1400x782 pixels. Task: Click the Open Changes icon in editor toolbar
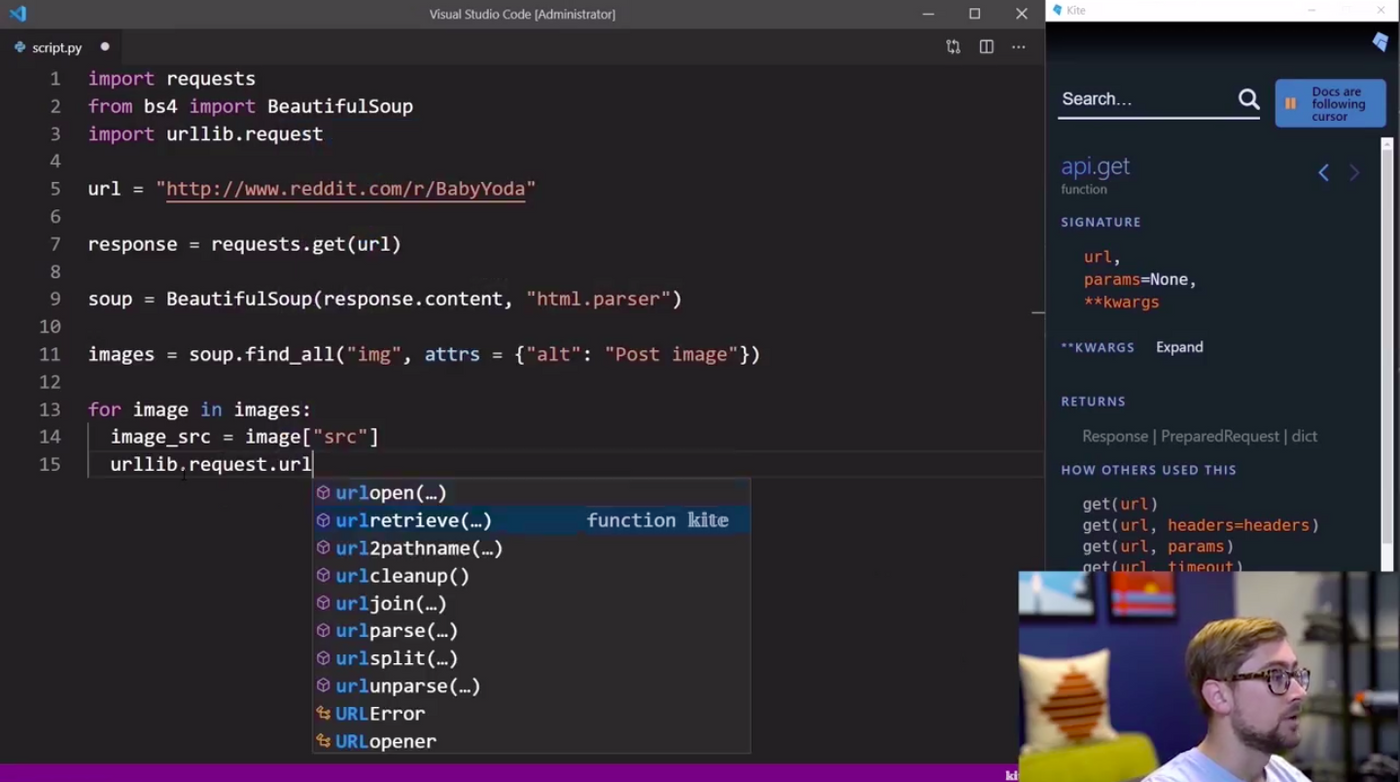tap(953, 47)
